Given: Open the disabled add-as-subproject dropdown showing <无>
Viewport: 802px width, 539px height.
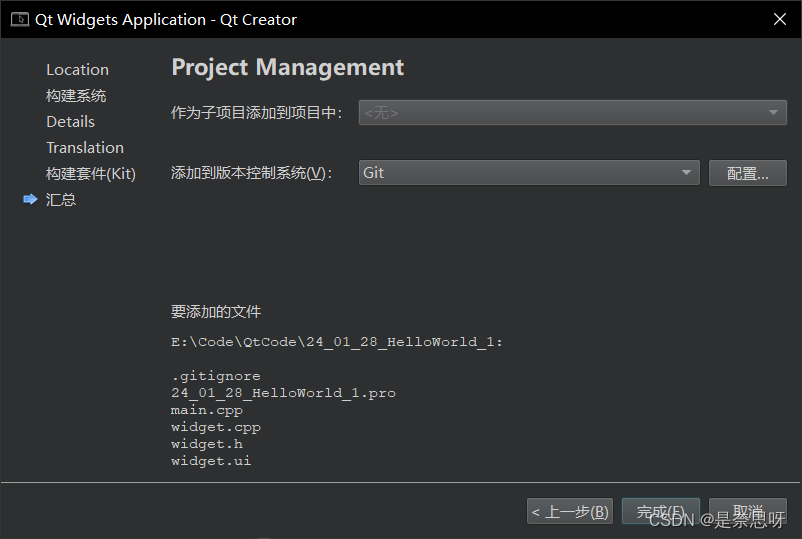Looking at the screenshot, I should (x=572, y=113).
